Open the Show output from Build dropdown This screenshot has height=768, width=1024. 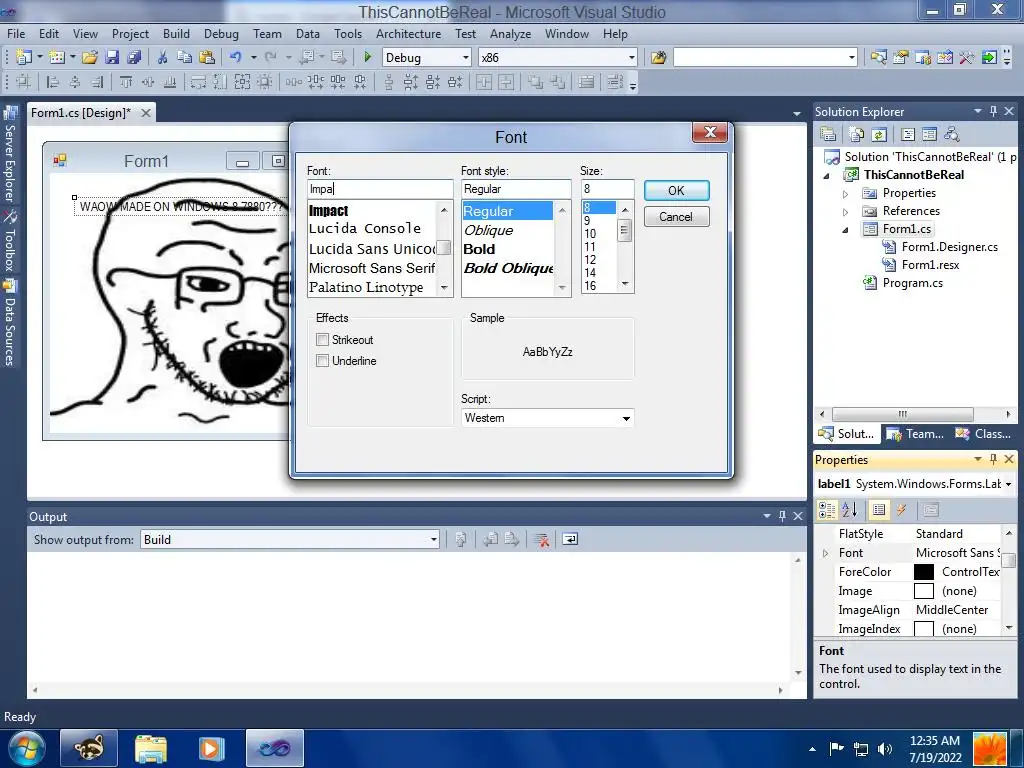click(x=433, y=539)
